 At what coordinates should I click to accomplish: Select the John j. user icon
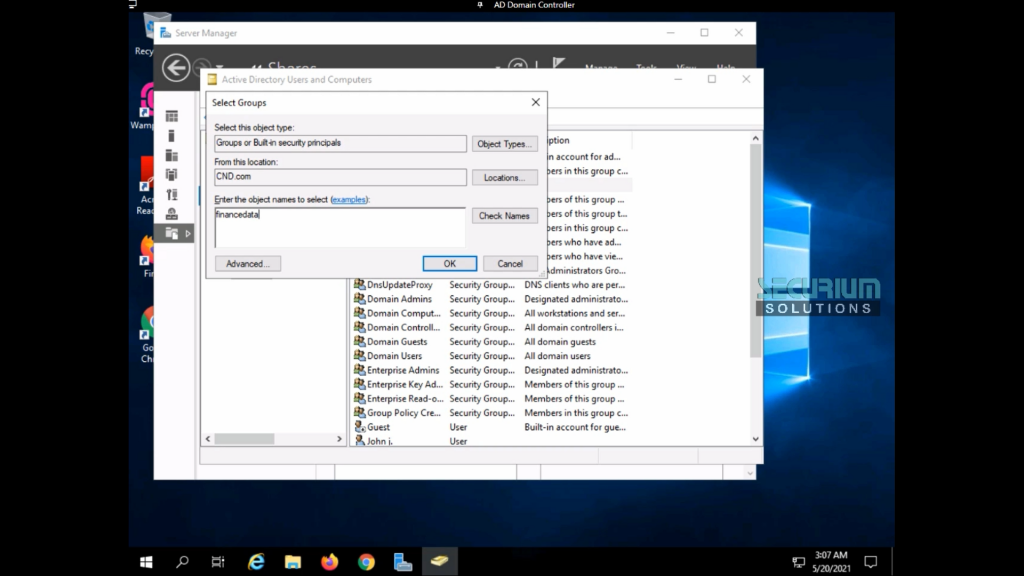[359, 441]
